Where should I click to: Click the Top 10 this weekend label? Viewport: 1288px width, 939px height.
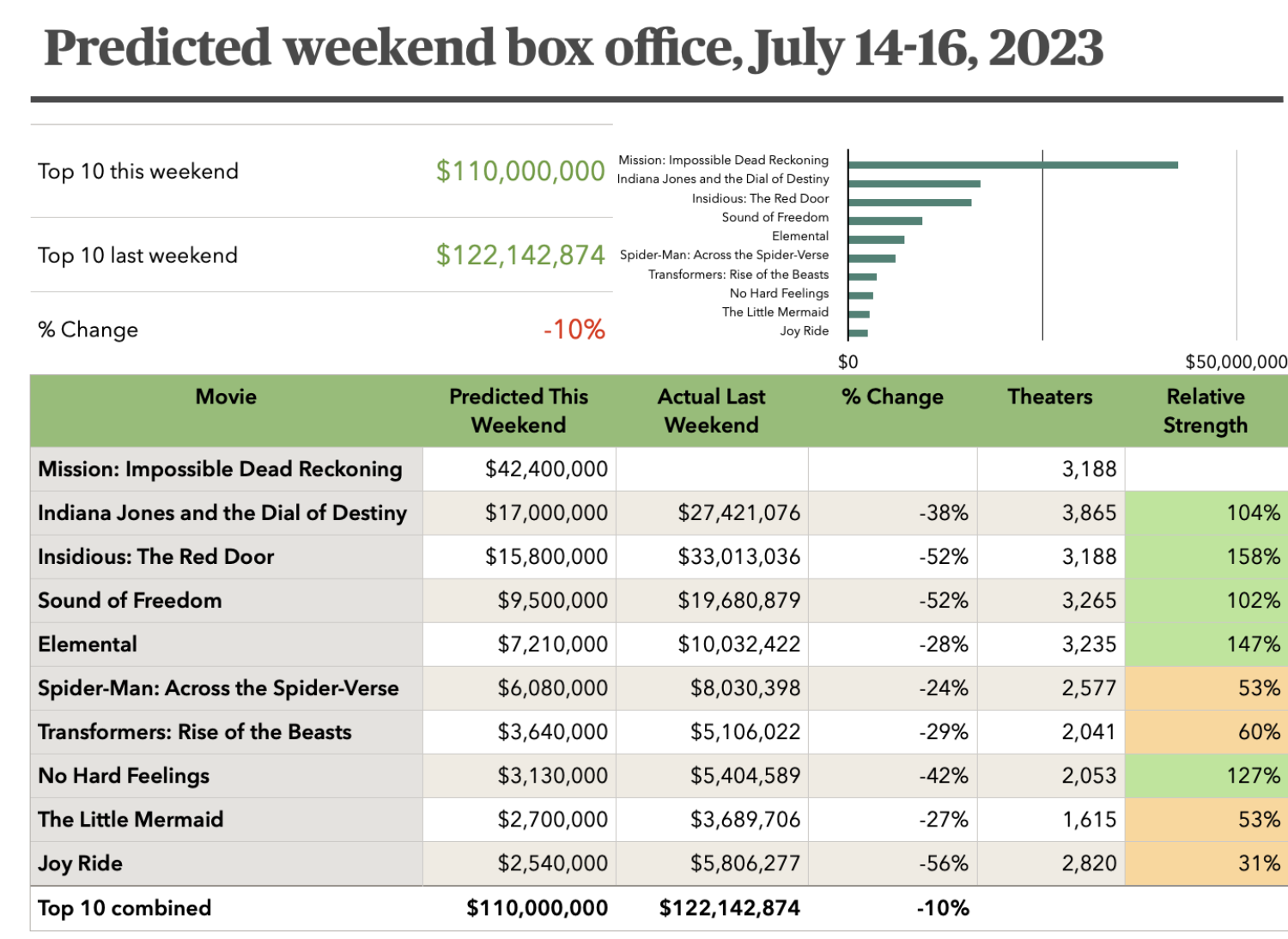138,172
